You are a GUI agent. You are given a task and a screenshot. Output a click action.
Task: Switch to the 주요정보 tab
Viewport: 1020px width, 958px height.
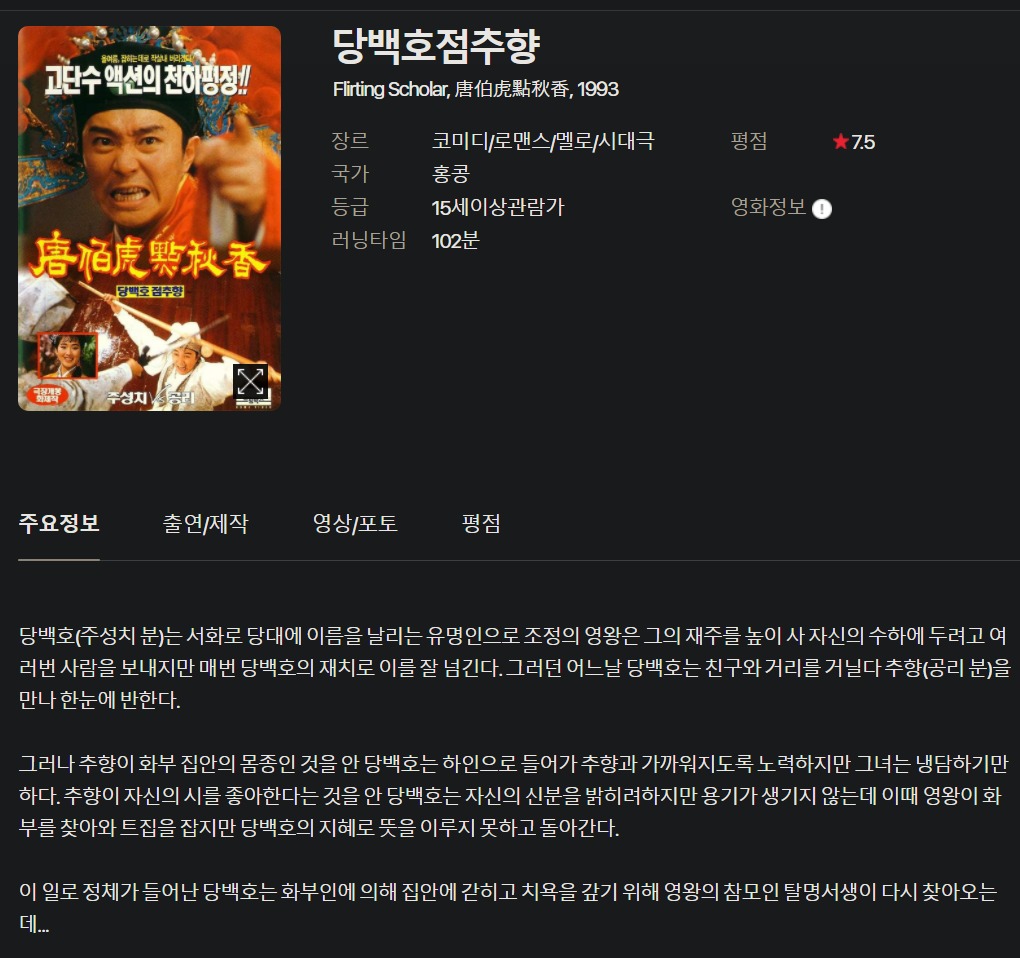click(x=59, y=523)
